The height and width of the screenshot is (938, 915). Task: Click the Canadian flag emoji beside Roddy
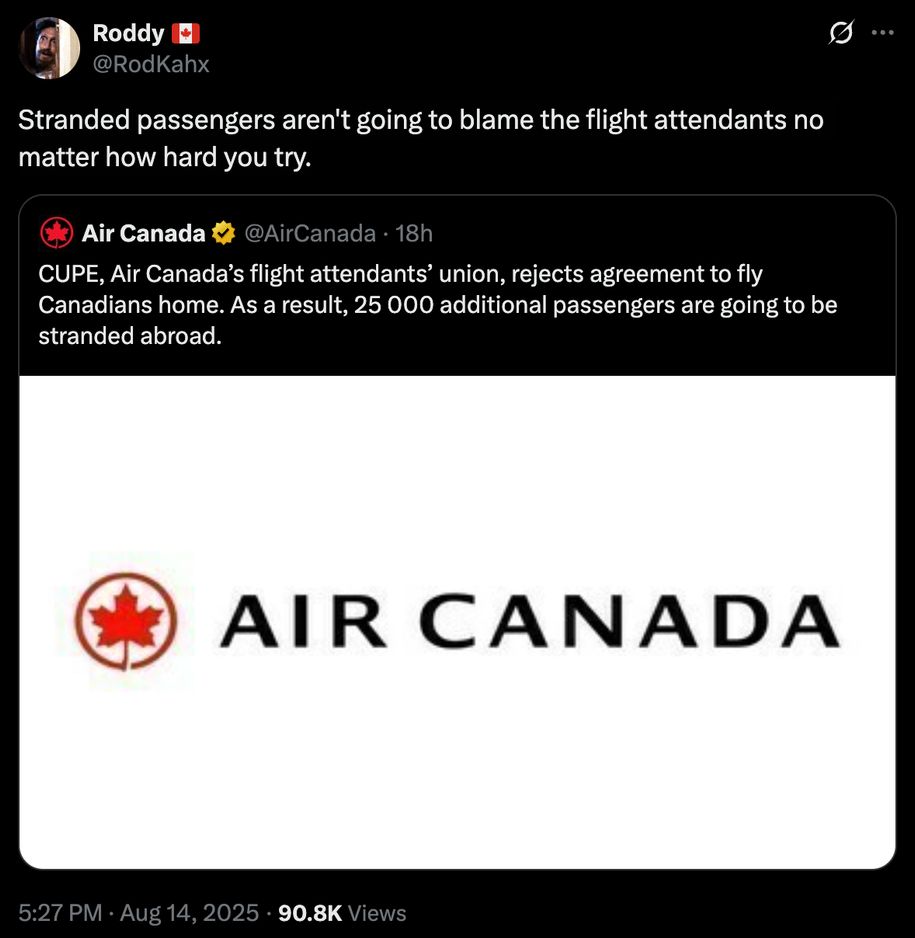(x=186, y=33)
